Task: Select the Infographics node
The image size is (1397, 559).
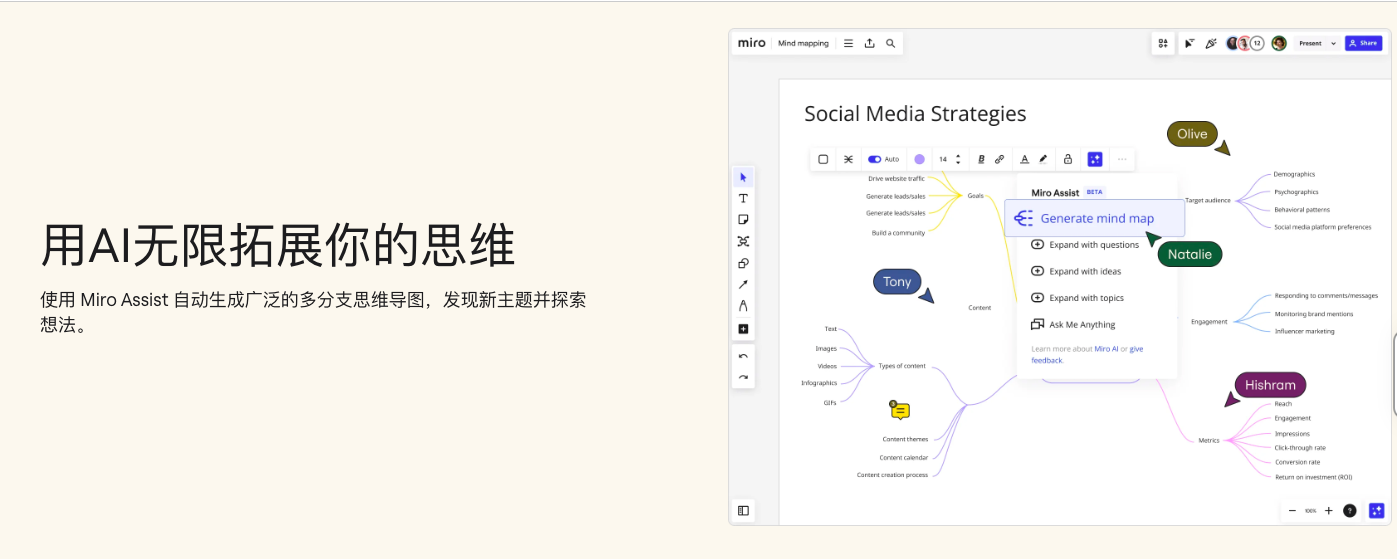Action: tap(819, 383)
